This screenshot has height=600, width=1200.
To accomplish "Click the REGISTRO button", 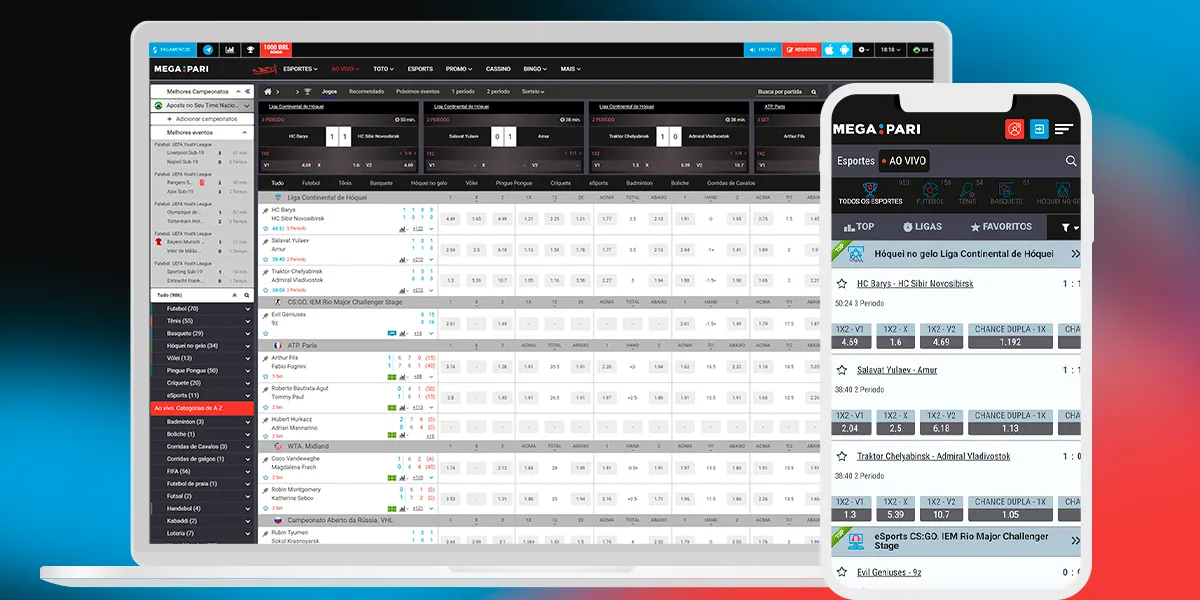I will click(801, 49).
